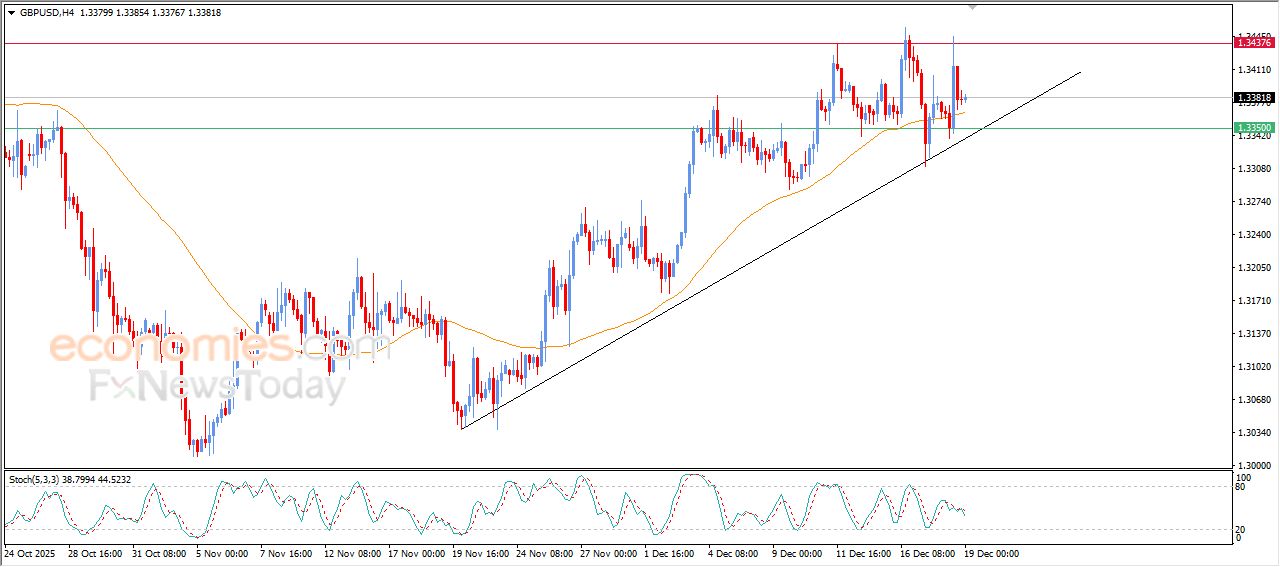Click the 1.32400 price scale label
The image size is (1280, 567).
coord(1254,235)
